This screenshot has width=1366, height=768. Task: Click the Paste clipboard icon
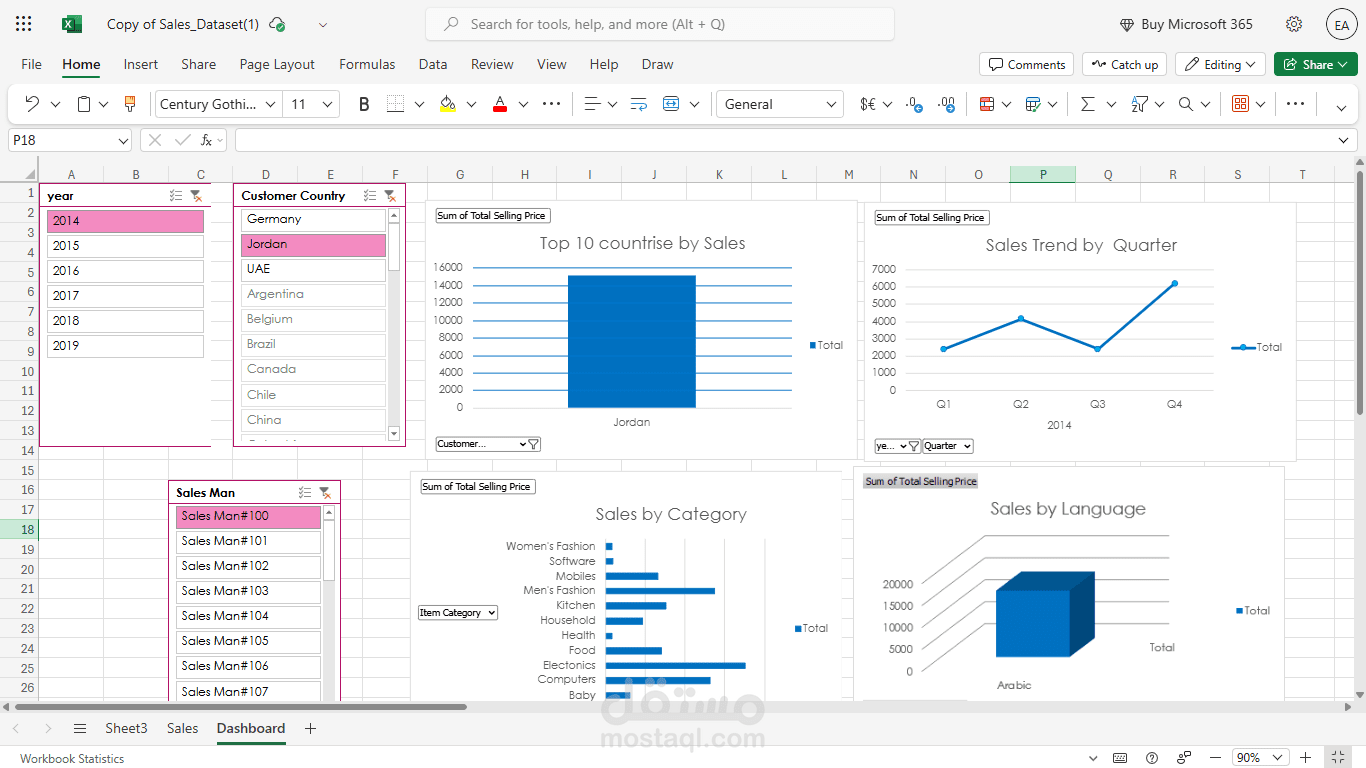[85, 104]
